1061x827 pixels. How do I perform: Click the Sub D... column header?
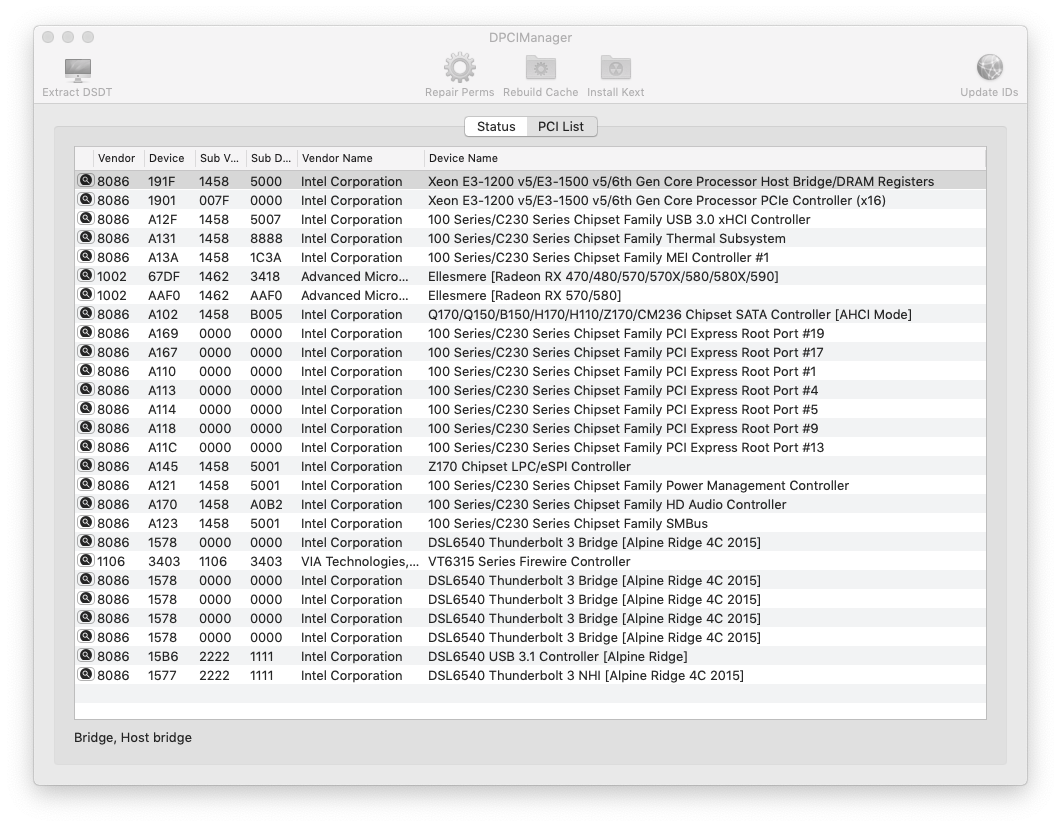271,158
